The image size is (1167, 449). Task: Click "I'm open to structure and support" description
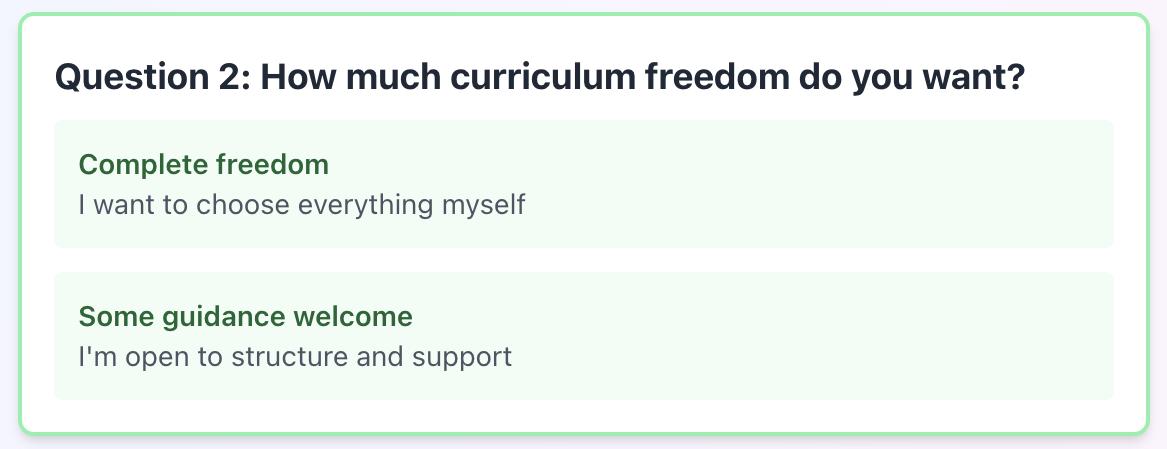click(x=295, y=356)
